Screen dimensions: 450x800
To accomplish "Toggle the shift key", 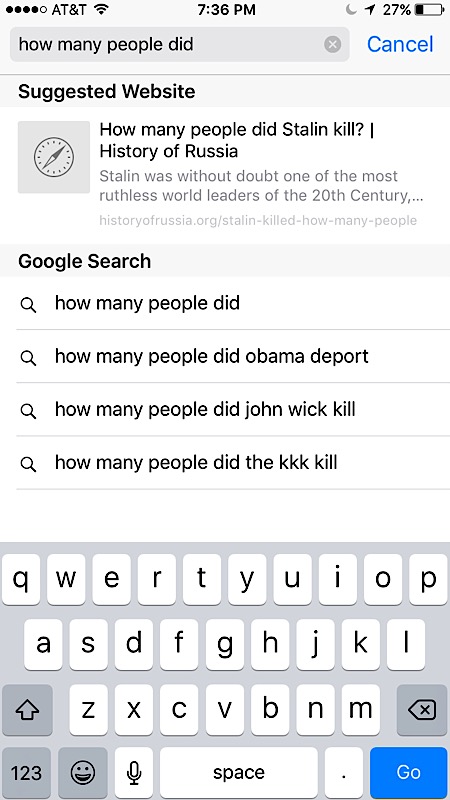I will click(x=27, y=710).
